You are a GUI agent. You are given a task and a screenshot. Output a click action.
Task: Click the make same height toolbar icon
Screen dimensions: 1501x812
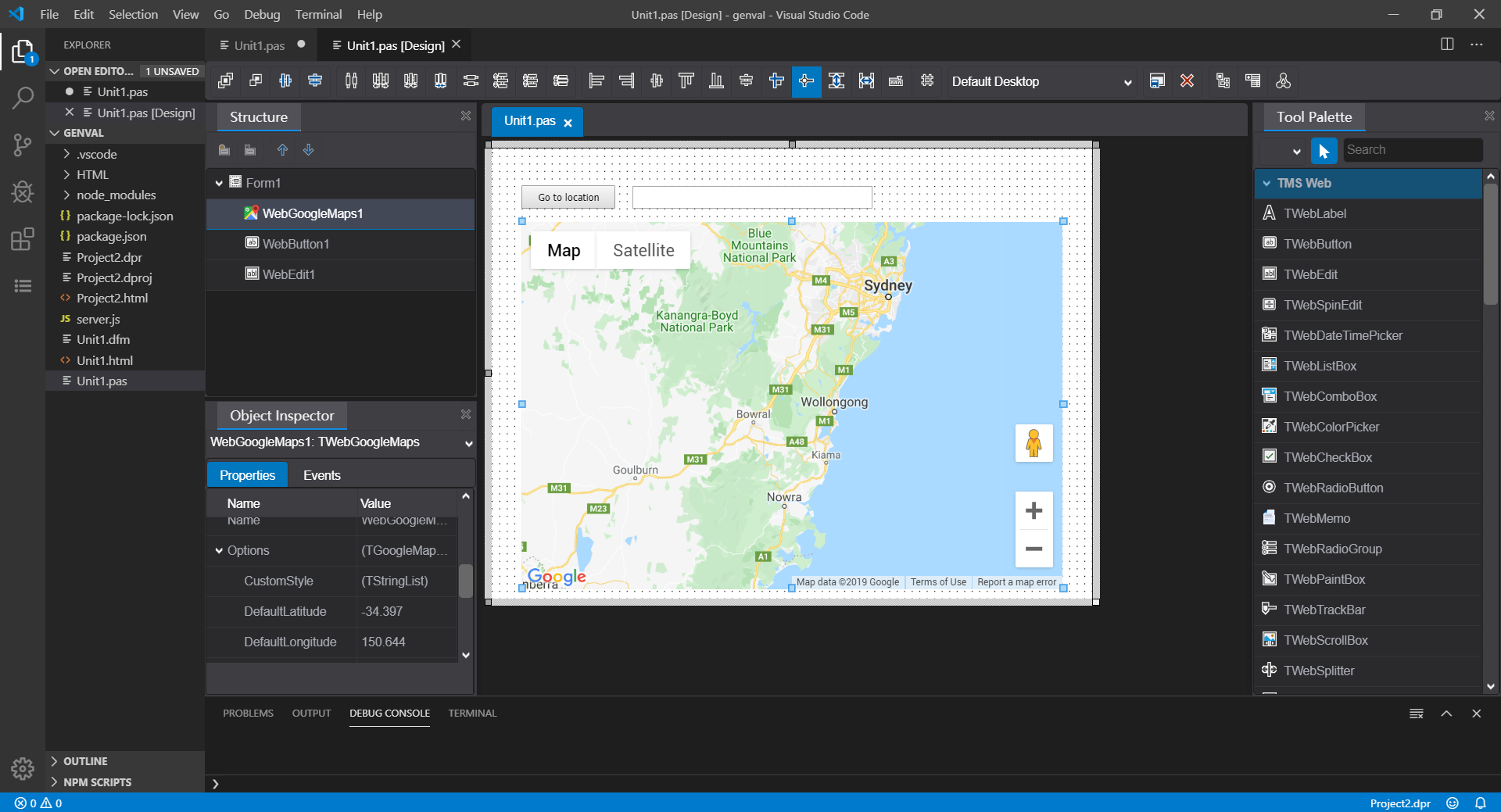tap(836, 80)
